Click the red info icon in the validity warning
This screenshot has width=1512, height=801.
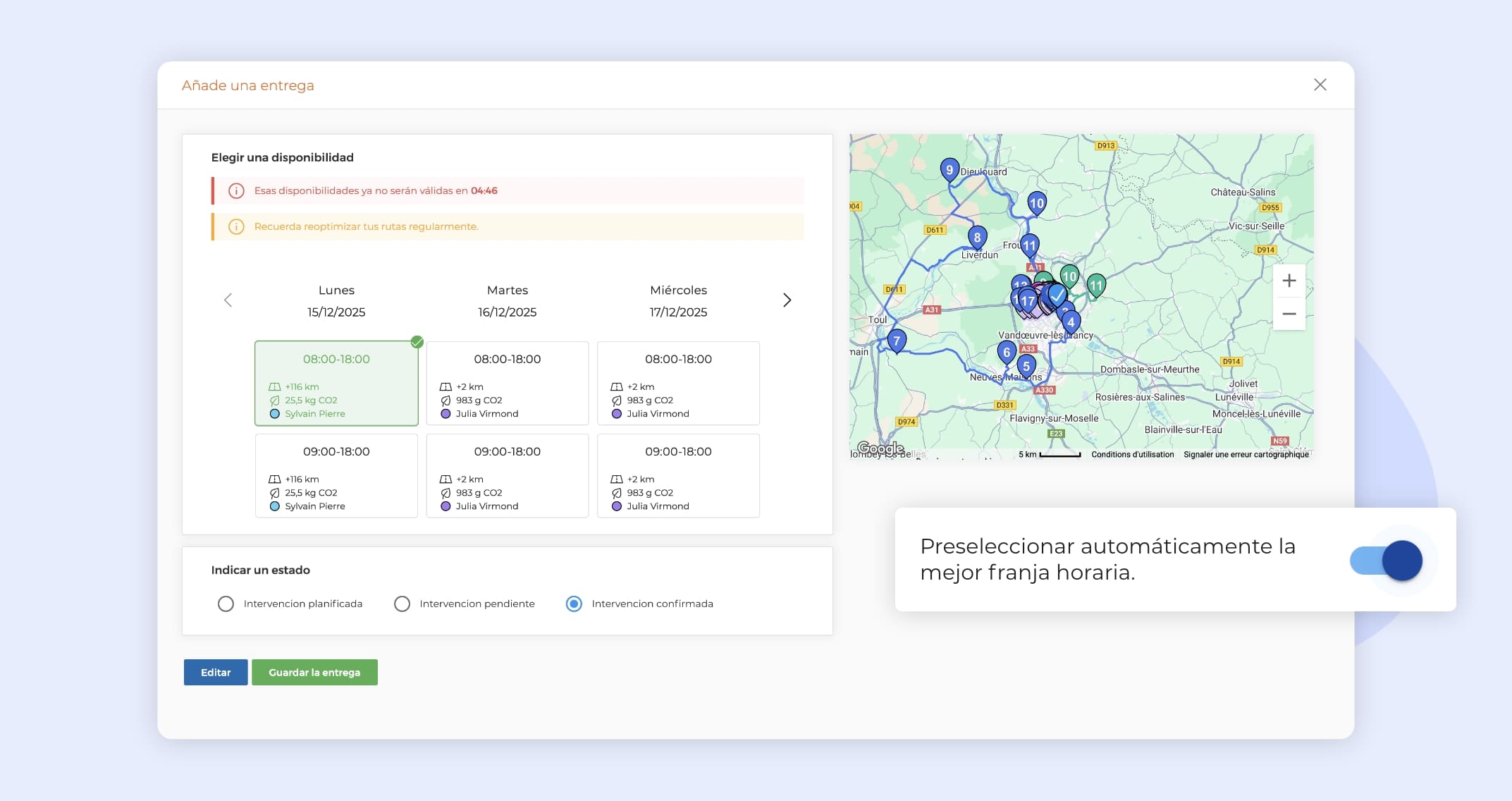click(236, 191)
